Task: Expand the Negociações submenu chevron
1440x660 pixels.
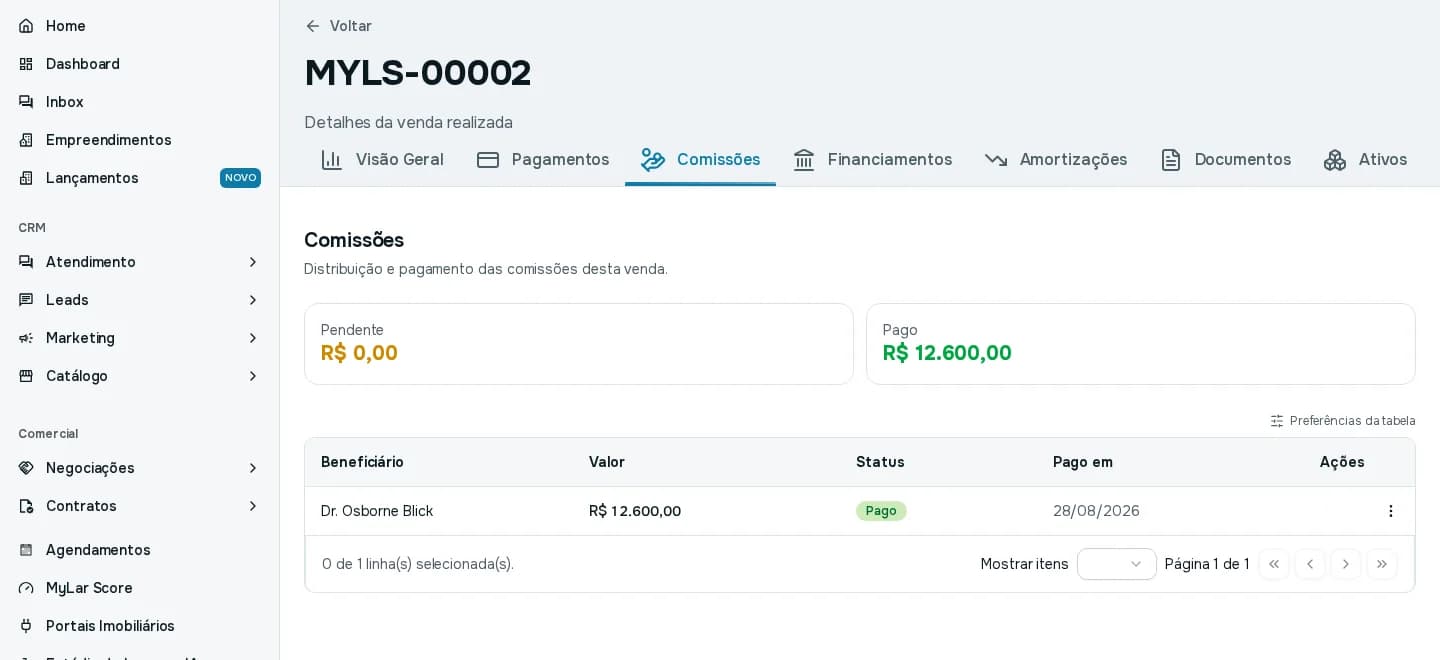Action: tap(253, 468)
